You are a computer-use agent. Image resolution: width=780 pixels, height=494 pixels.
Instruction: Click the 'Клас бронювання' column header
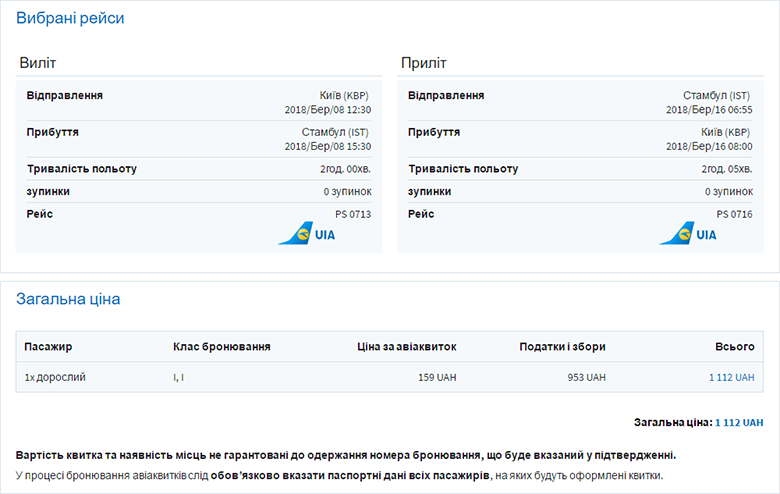click(221, 347)
